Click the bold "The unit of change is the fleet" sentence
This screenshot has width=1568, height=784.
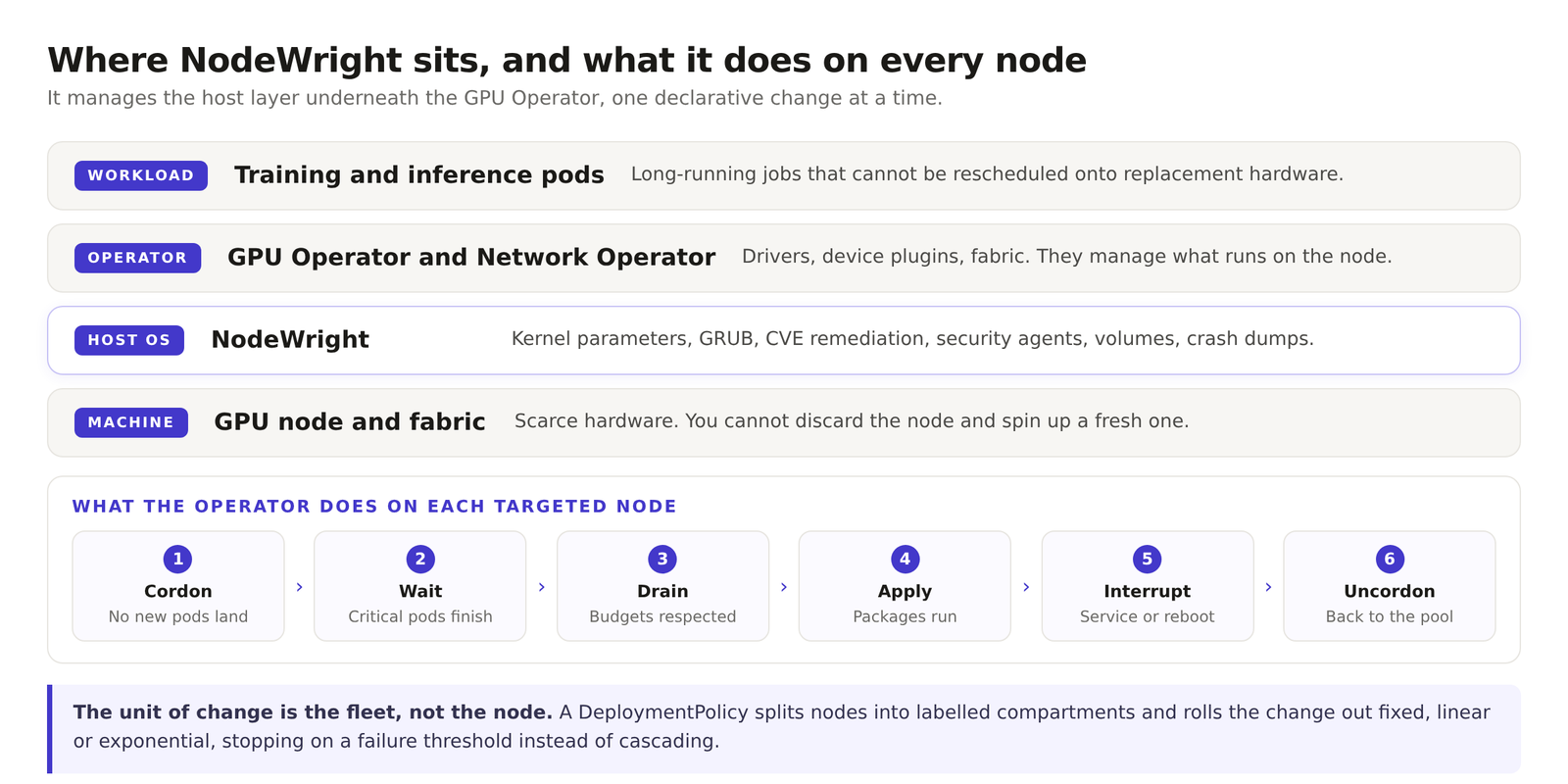[313, 712]
